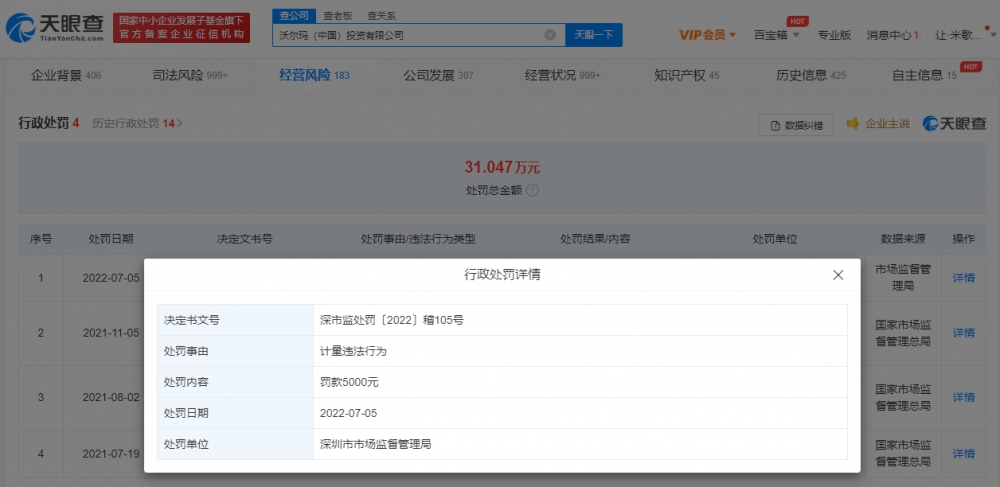The image size is (1000, 487).
Task: Click the Tianyancha logo in header
Action: coord(55,28)
